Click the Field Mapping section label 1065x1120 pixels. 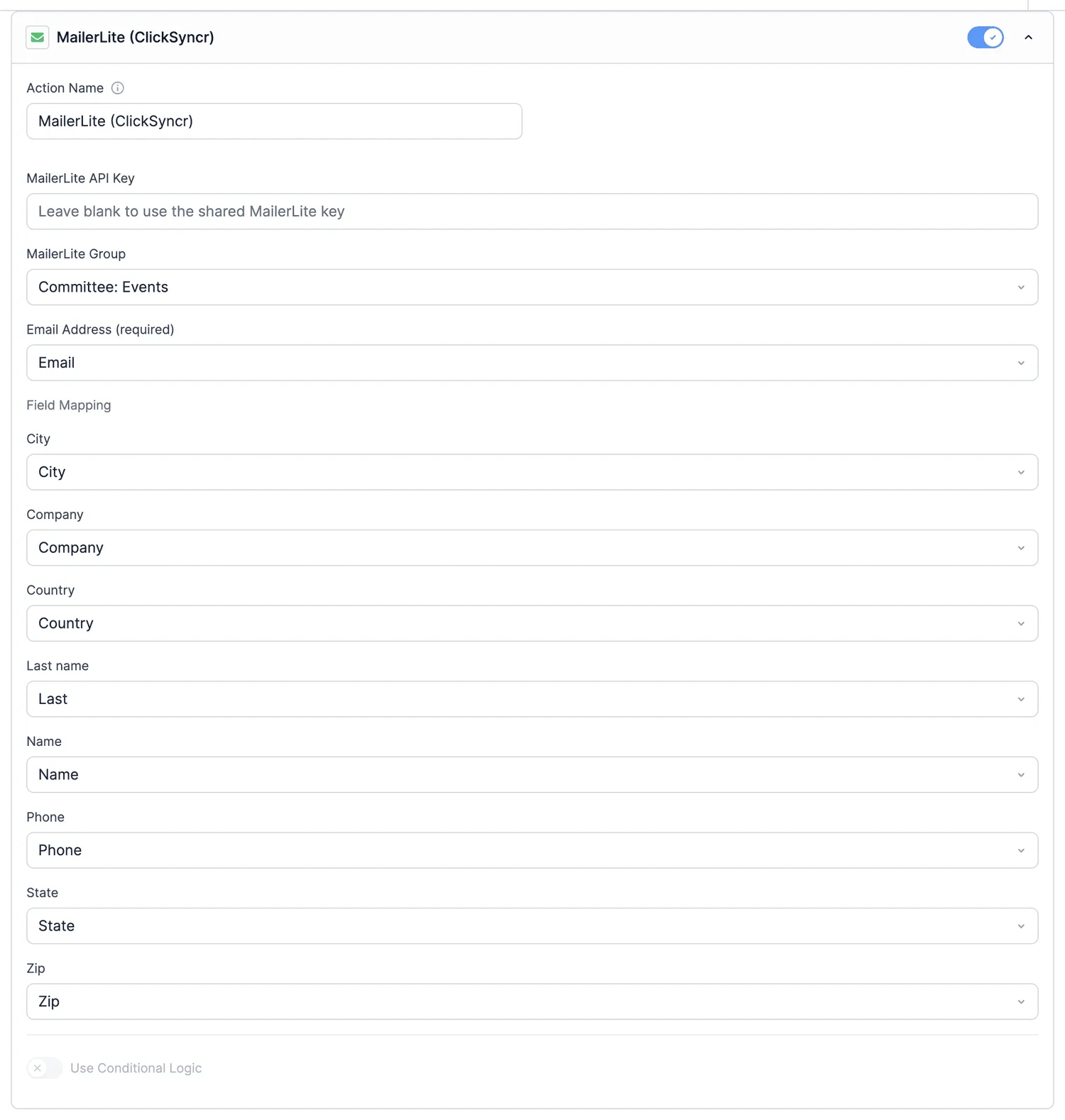click(x=69, y=405)
